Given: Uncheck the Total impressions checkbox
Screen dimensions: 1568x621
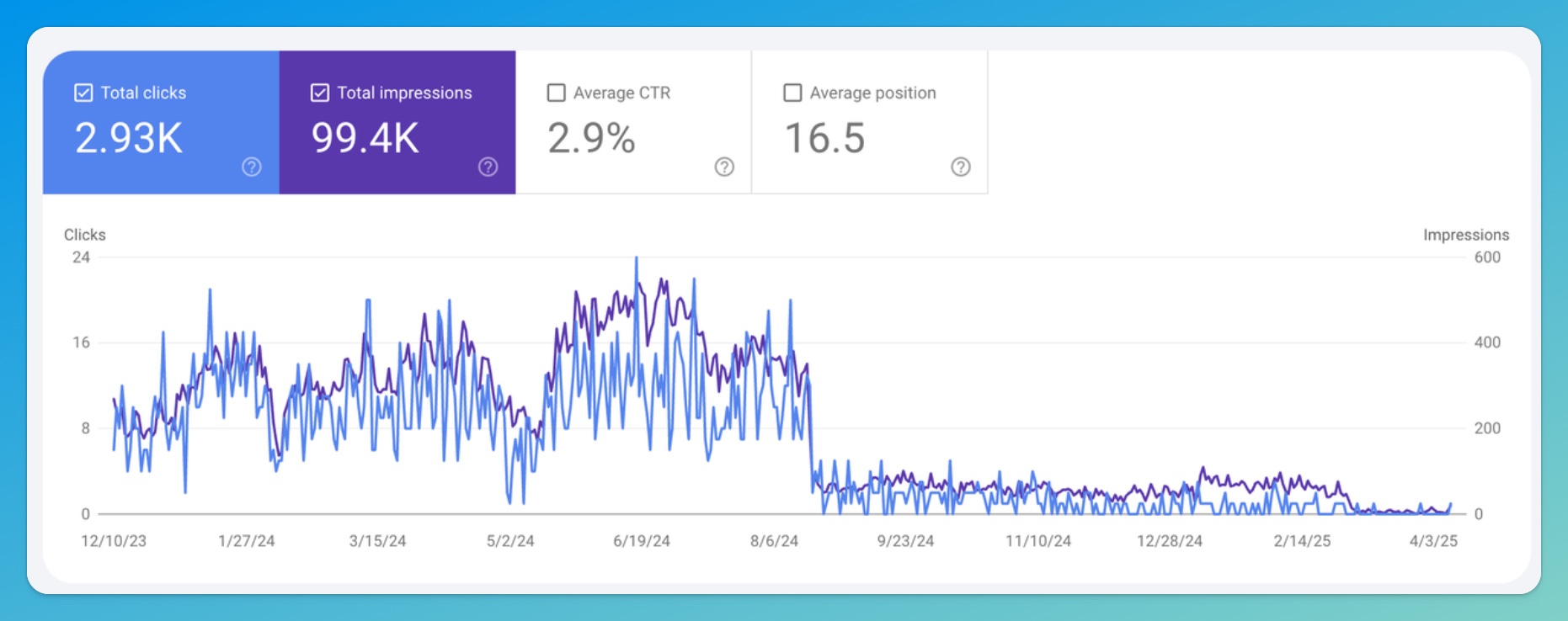Looking at the screenshot, I should click(320, 93).
